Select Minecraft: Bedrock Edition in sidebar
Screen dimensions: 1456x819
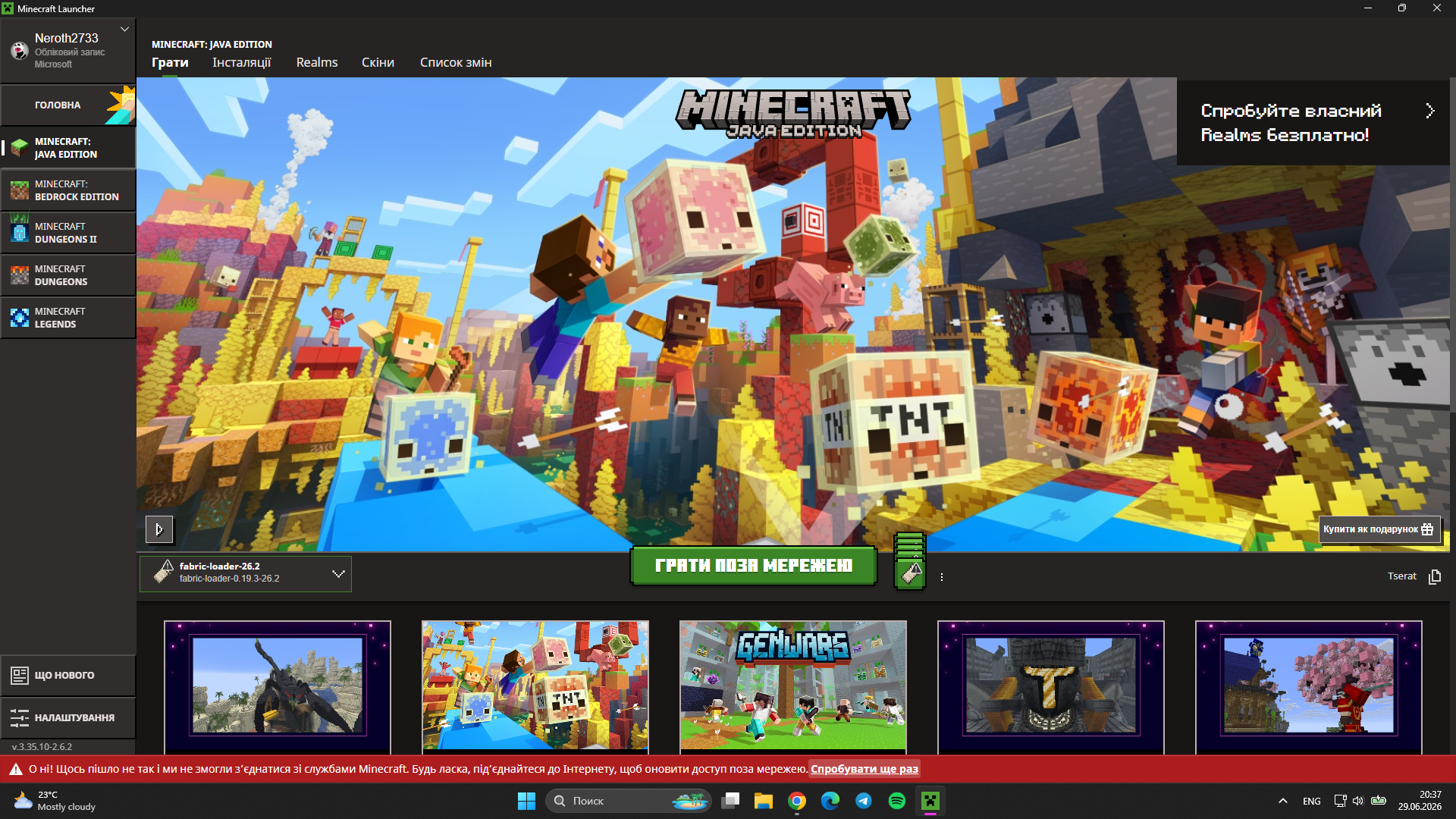coord(68,190)
